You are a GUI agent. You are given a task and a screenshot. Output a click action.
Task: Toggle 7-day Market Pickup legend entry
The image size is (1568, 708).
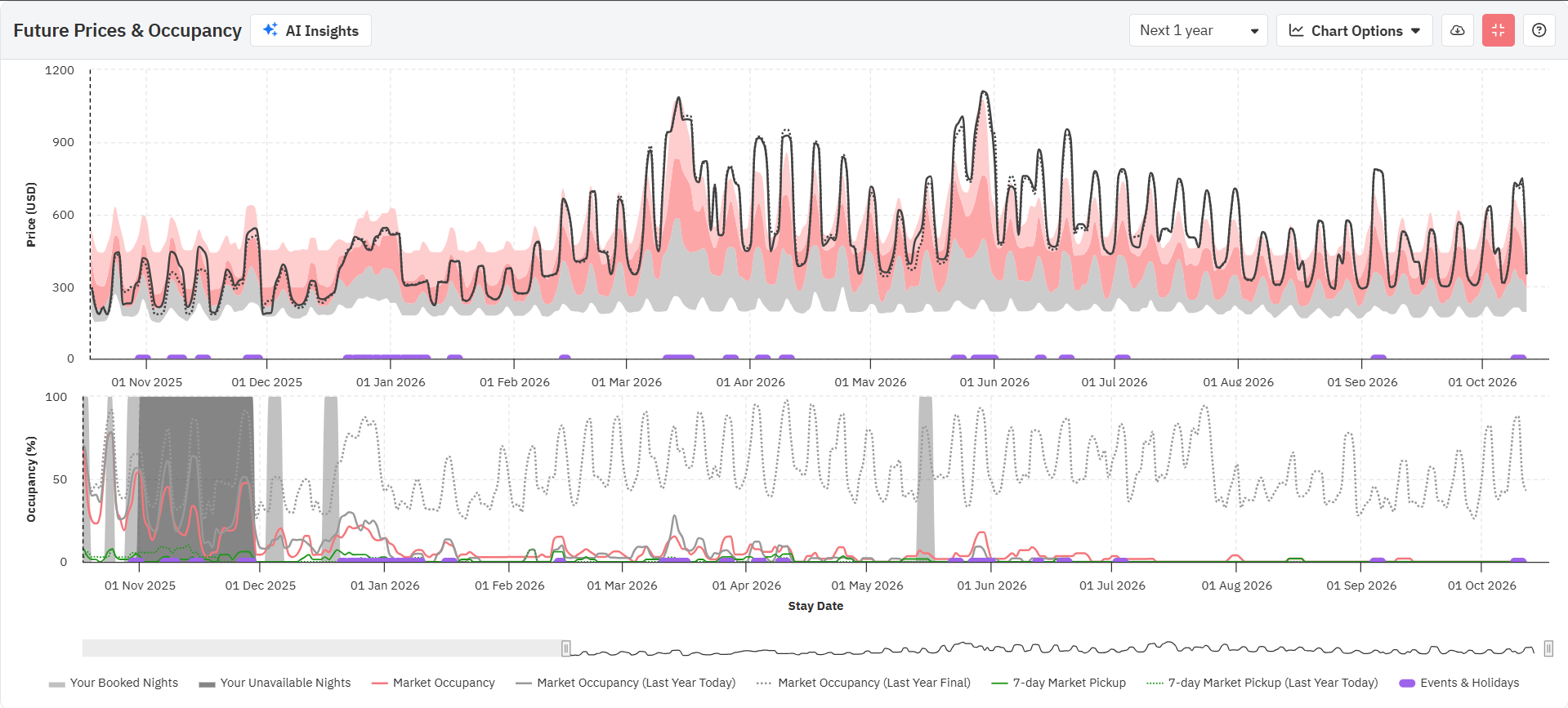(x=1059, y=683)
